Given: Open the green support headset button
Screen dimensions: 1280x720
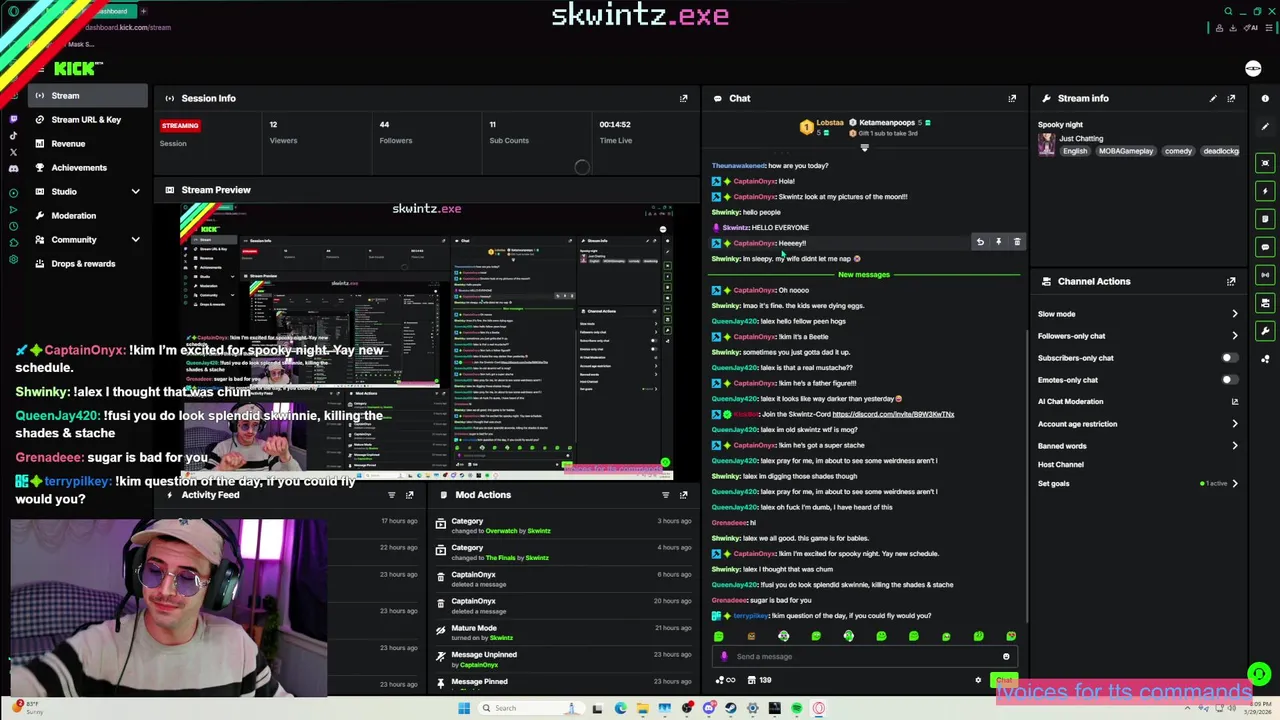Looking at the screenshot, I should click(x=1259, y=674).
